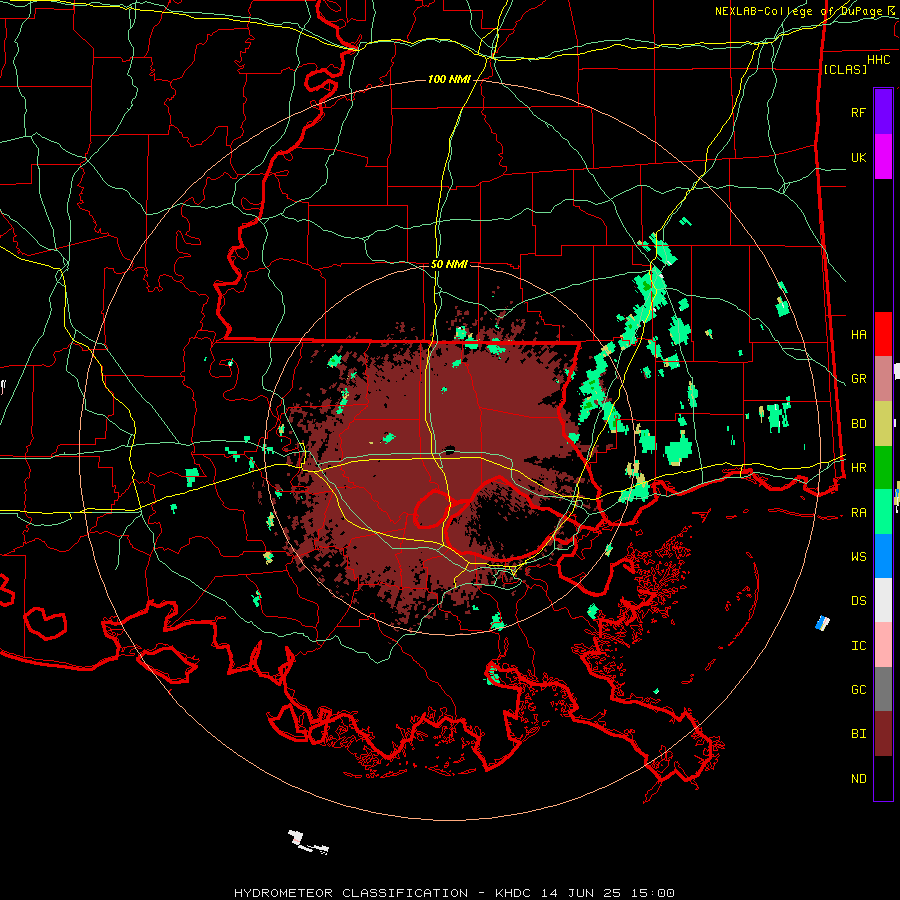Click the RF legend label

point(858,112)
